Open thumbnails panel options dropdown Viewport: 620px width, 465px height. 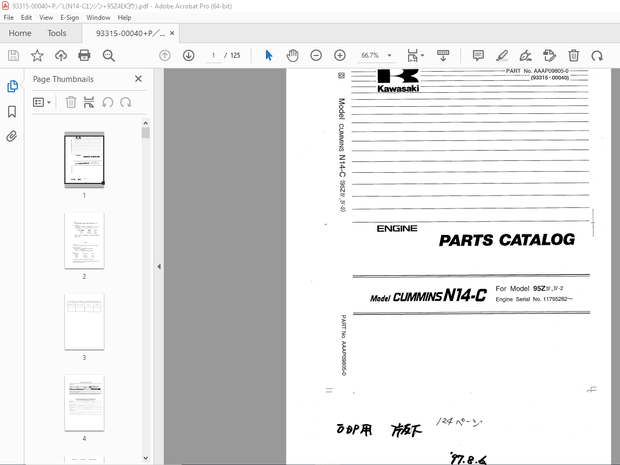[42, 102]
